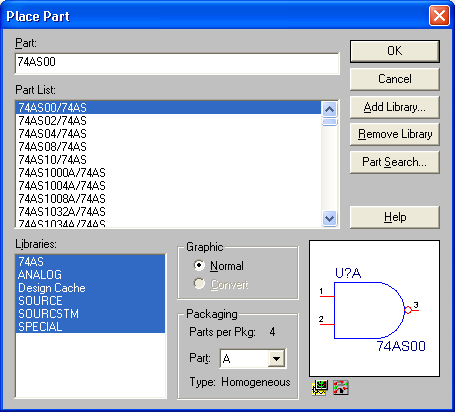The image size is (455, 412).
Task: Choose 74AS10/74AS from Part List
Action: [168, 159]
